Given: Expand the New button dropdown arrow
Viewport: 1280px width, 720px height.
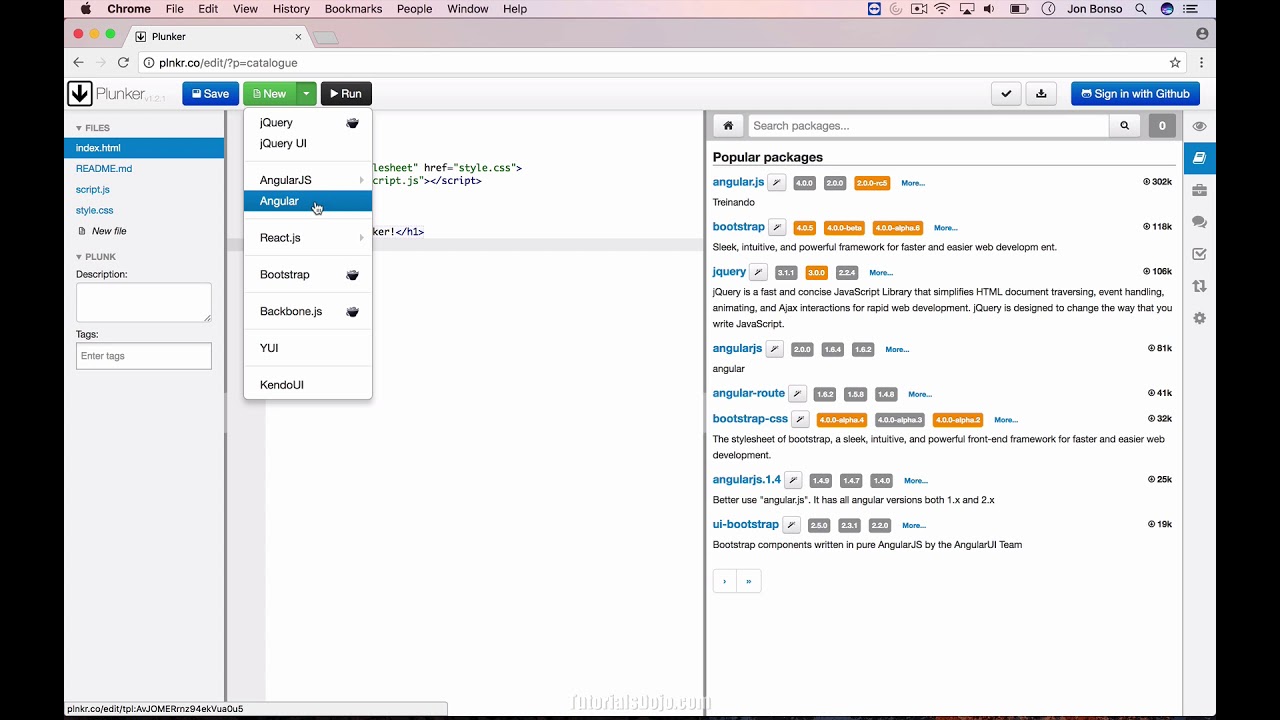Looking at the screenshot, I should tap(306, 94).
